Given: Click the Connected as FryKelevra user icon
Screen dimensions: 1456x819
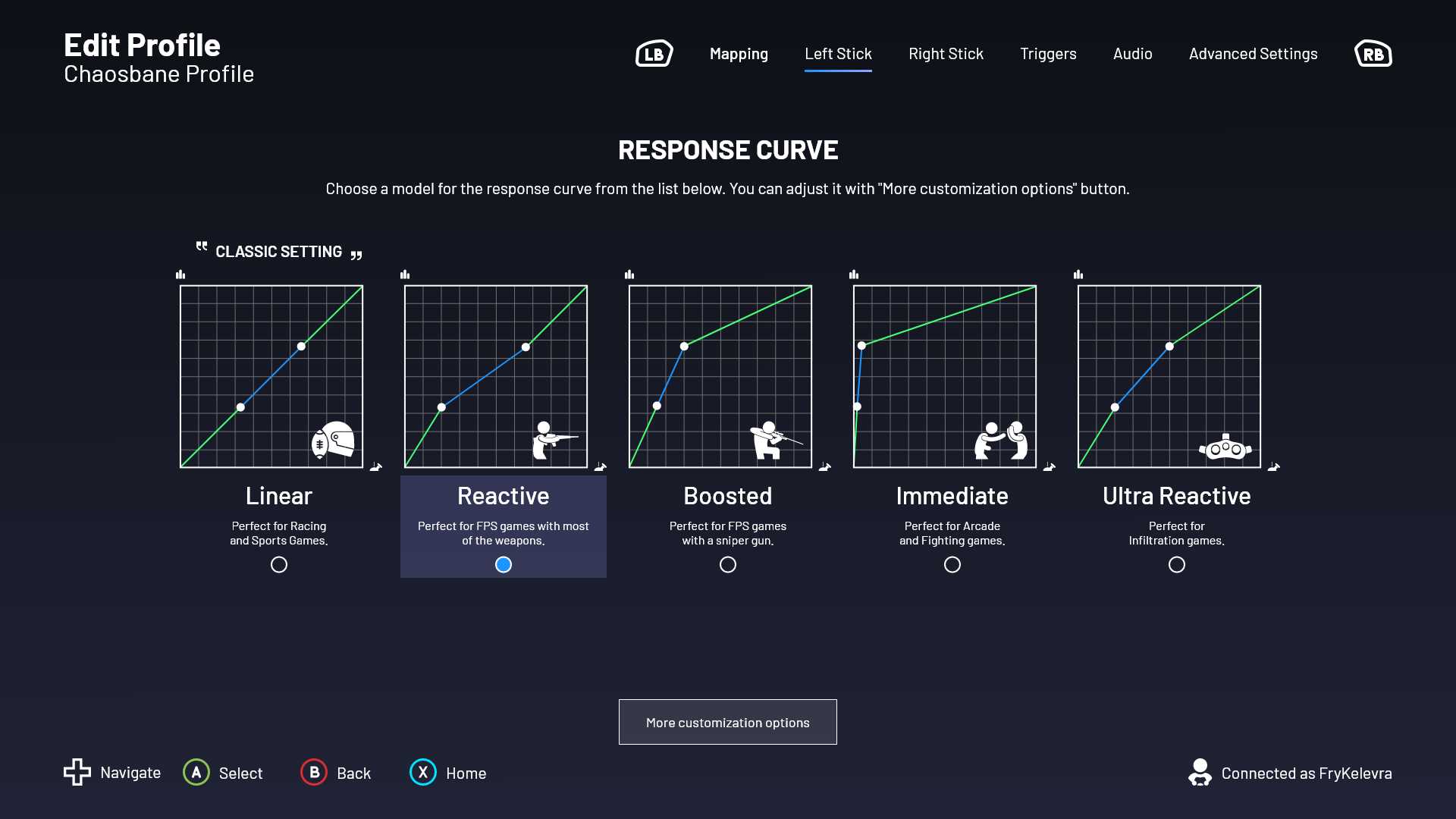Looking at the screenshot, I should tap(1200, 773).
